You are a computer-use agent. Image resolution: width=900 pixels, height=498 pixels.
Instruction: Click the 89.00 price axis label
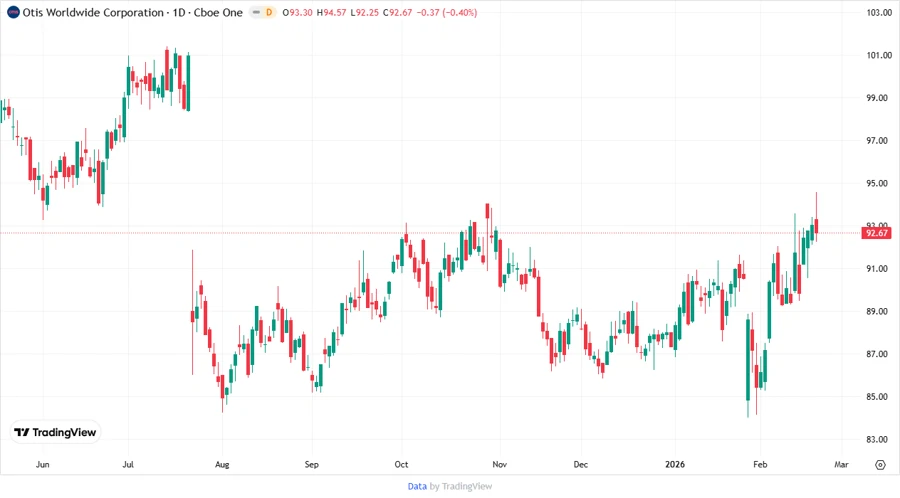pos(876,311)
